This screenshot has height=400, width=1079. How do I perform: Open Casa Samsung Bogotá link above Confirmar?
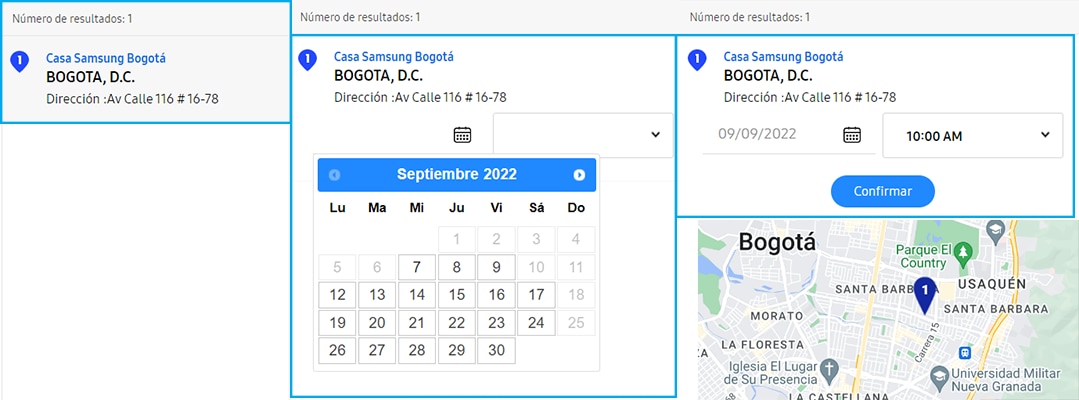coord(783,56)
